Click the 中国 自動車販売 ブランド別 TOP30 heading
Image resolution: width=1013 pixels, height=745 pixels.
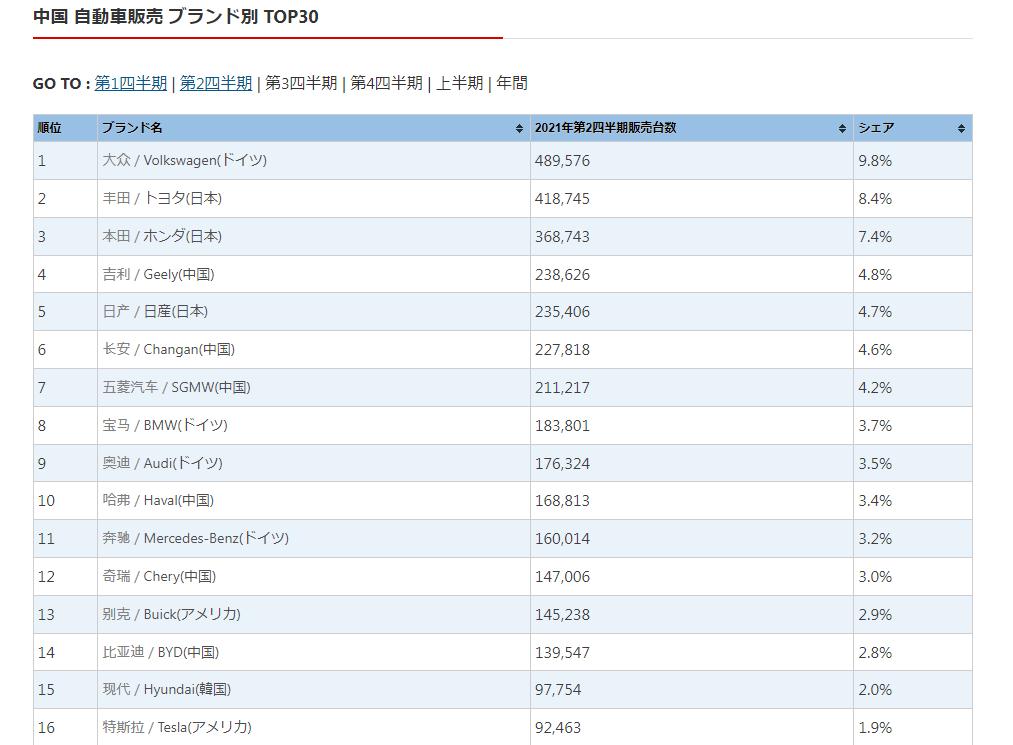(x=176, y=17)
